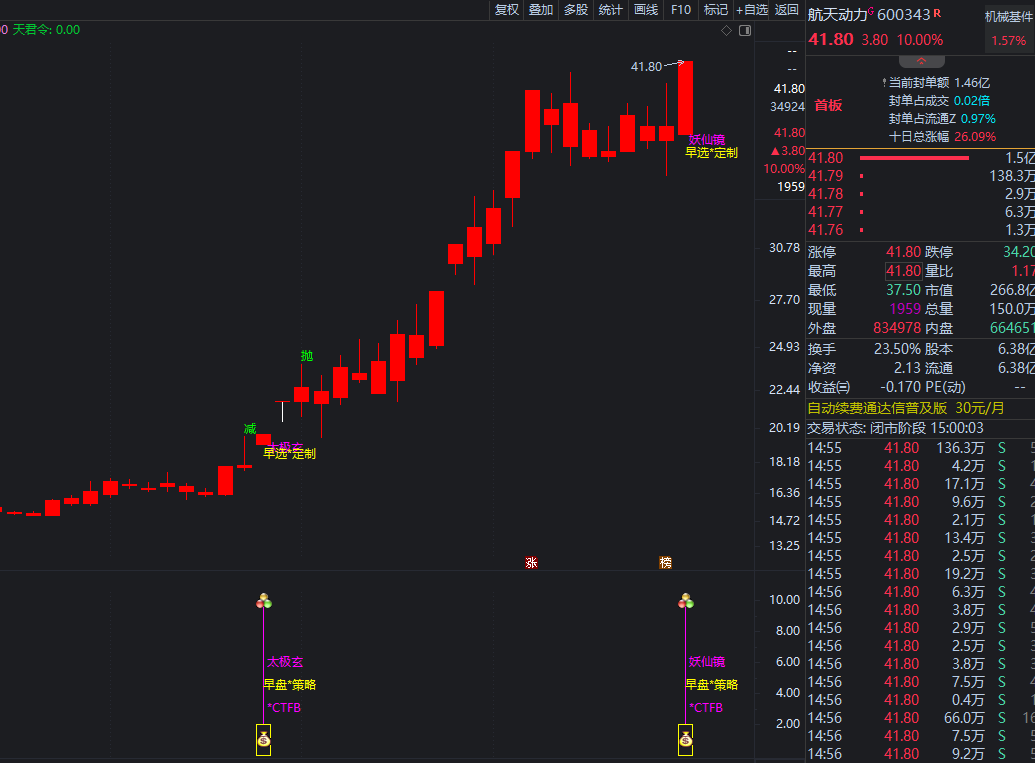Click the diamond icon above the chart
Image resolution: width=1035 pixels, height=763 pixels.
pyautogui.click(x=727, y=31)
